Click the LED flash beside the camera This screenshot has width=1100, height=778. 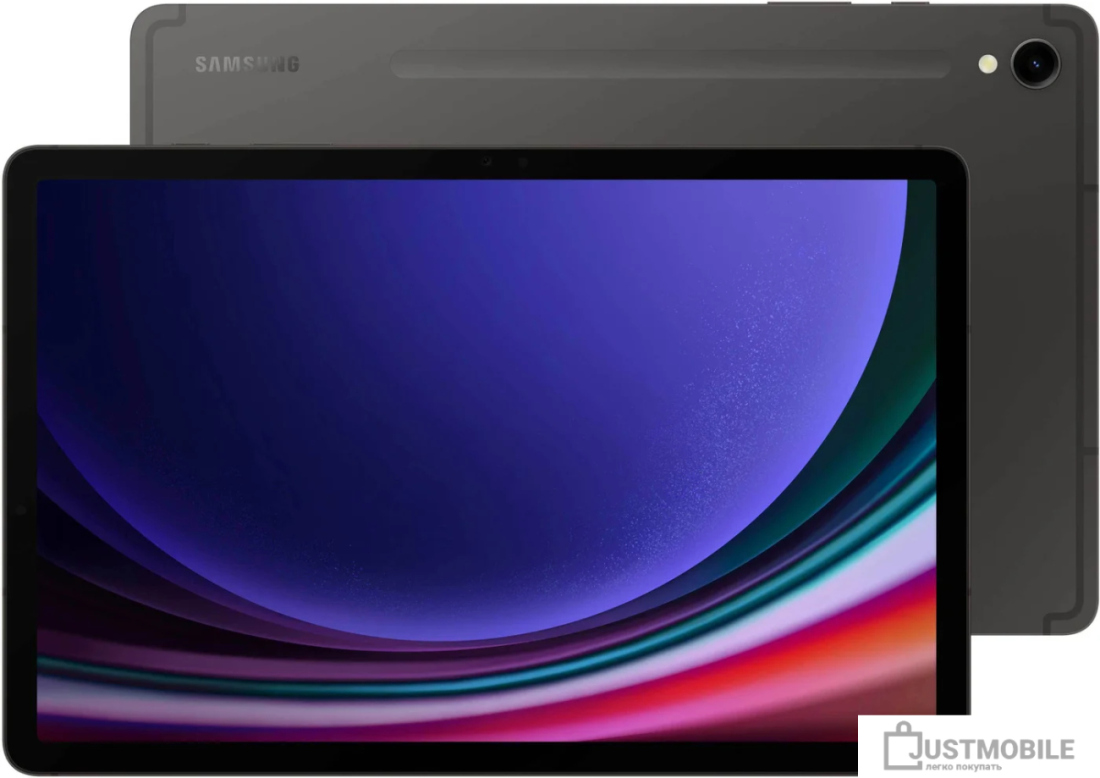coord(988,65)
